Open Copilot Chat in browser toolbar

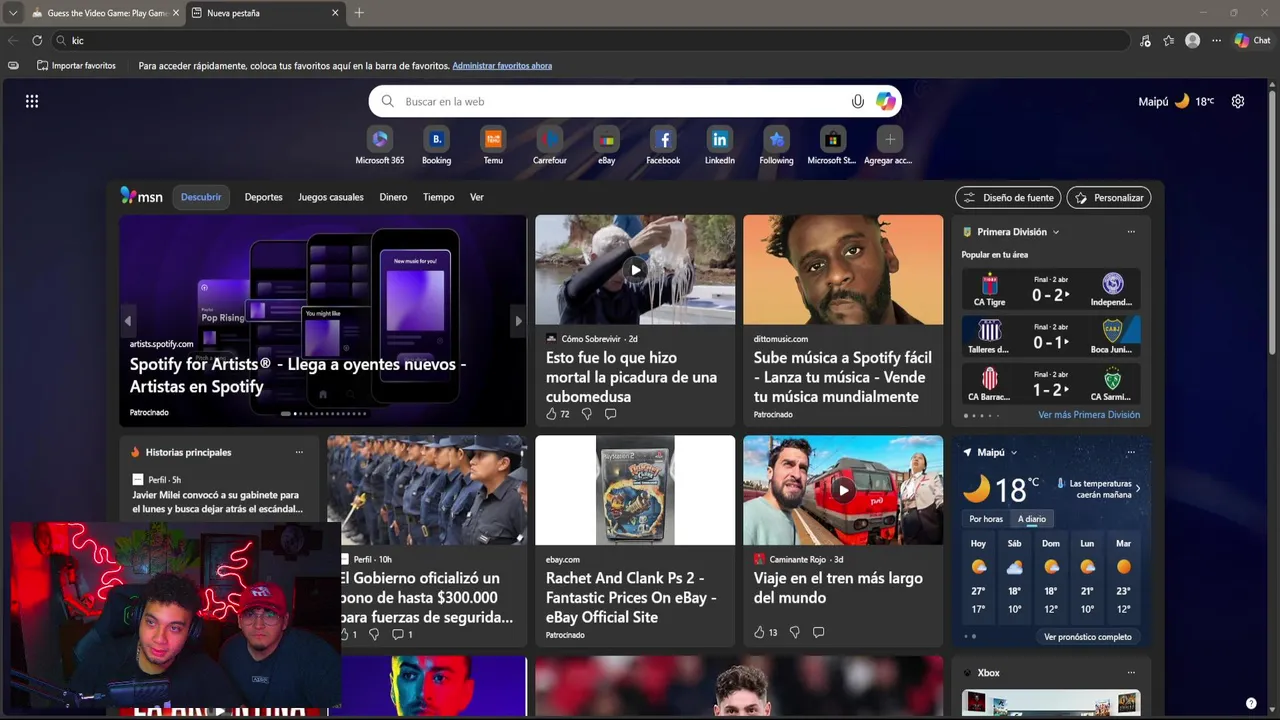click(1252, 40)
